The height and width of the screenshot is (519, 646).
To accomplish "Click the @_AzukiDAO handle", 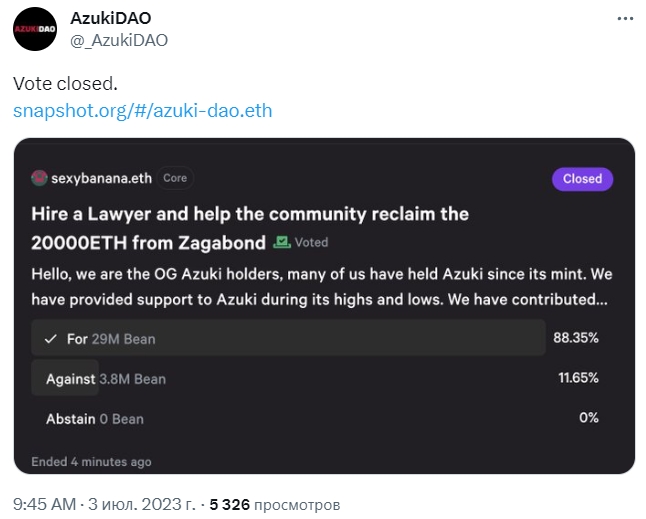I will coord(119,40).
